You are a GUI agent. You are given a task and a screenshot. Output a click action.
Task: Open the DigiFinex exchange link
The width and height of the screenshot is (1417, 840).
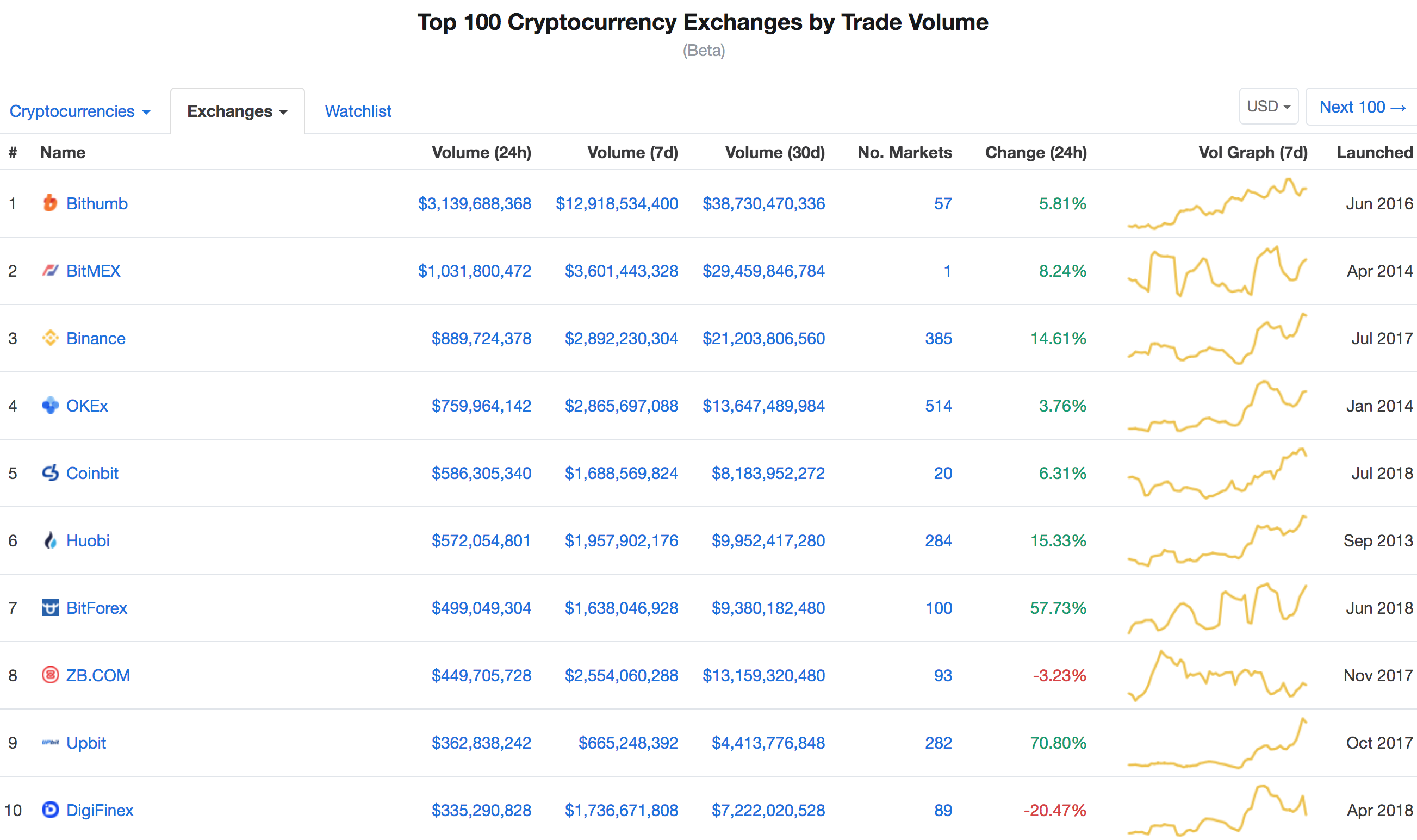pyautogui.click(x=100, y=810)
